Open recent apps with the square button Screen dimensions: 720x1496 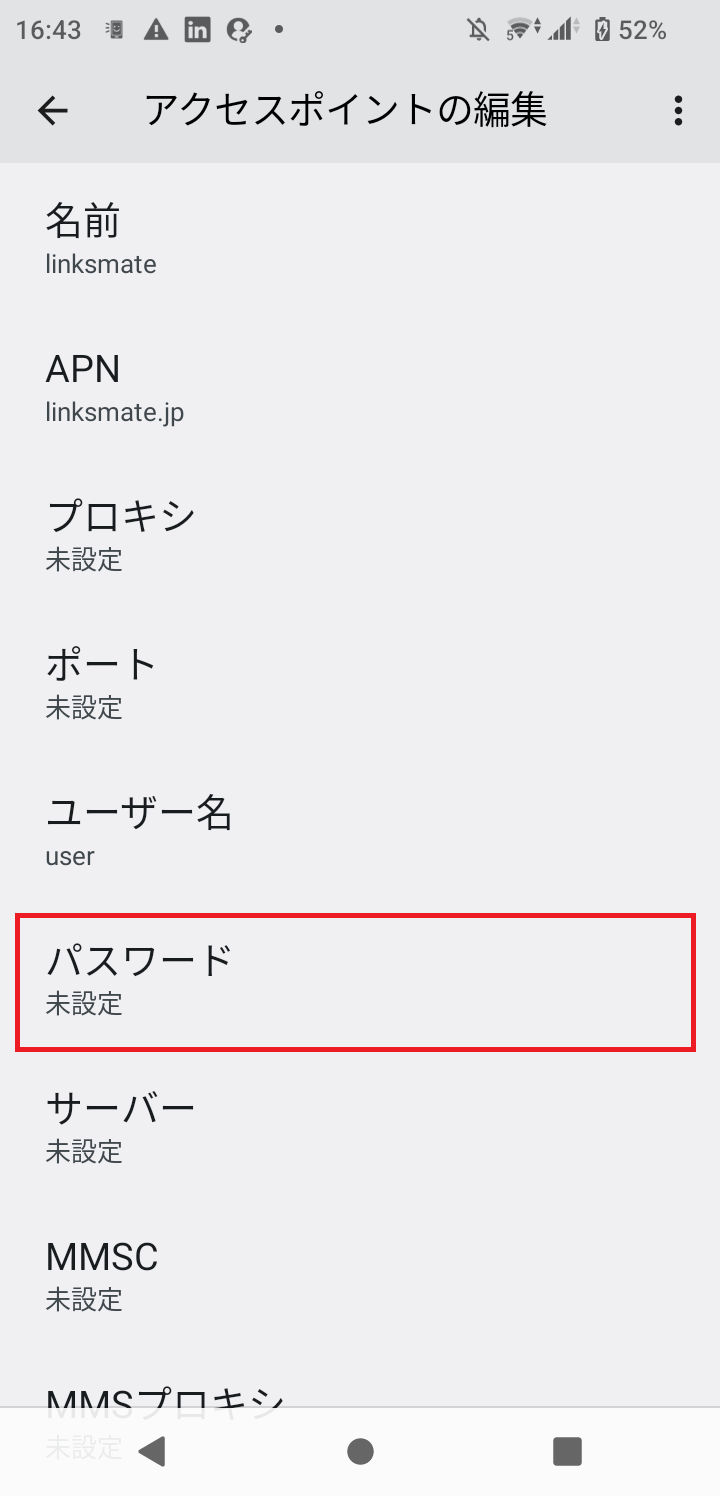(567, 1451)
